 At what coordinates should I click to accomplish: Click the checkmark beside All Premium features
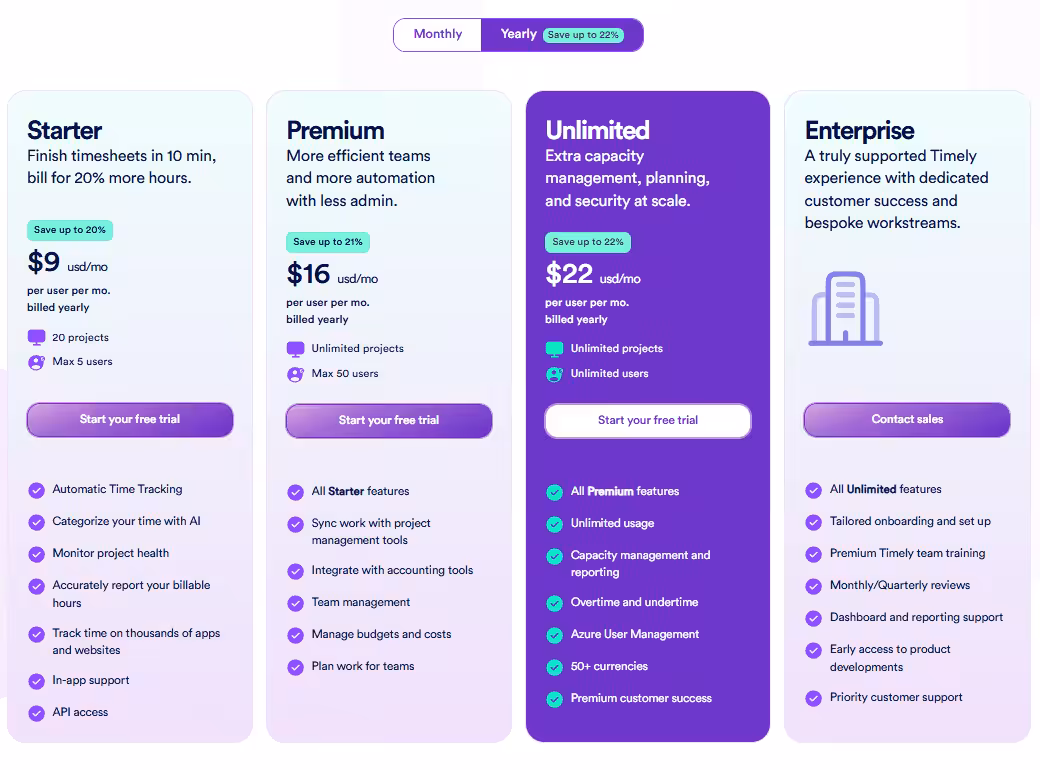pyautogui.click(x=555, y=492)
